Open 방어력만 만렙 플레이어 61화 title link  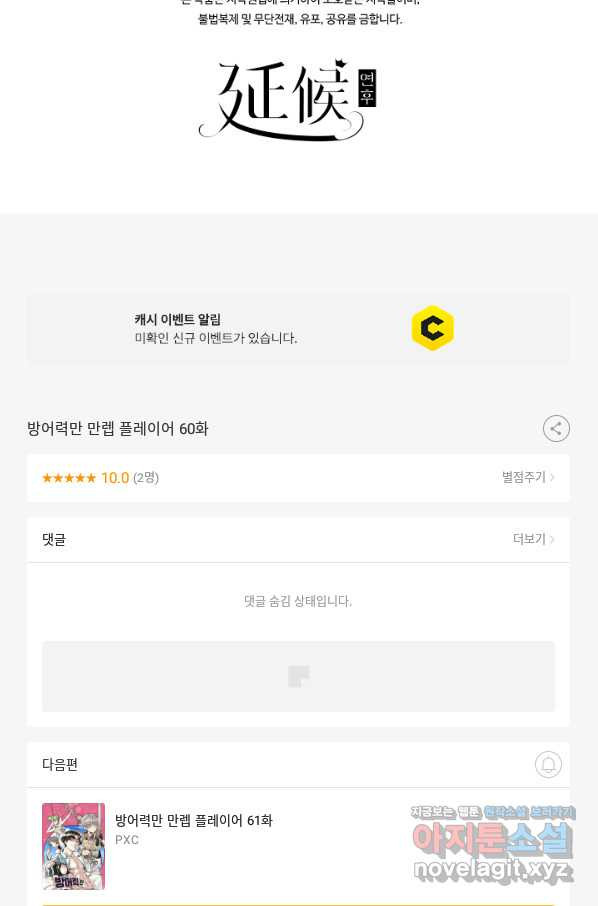[194, 820]
